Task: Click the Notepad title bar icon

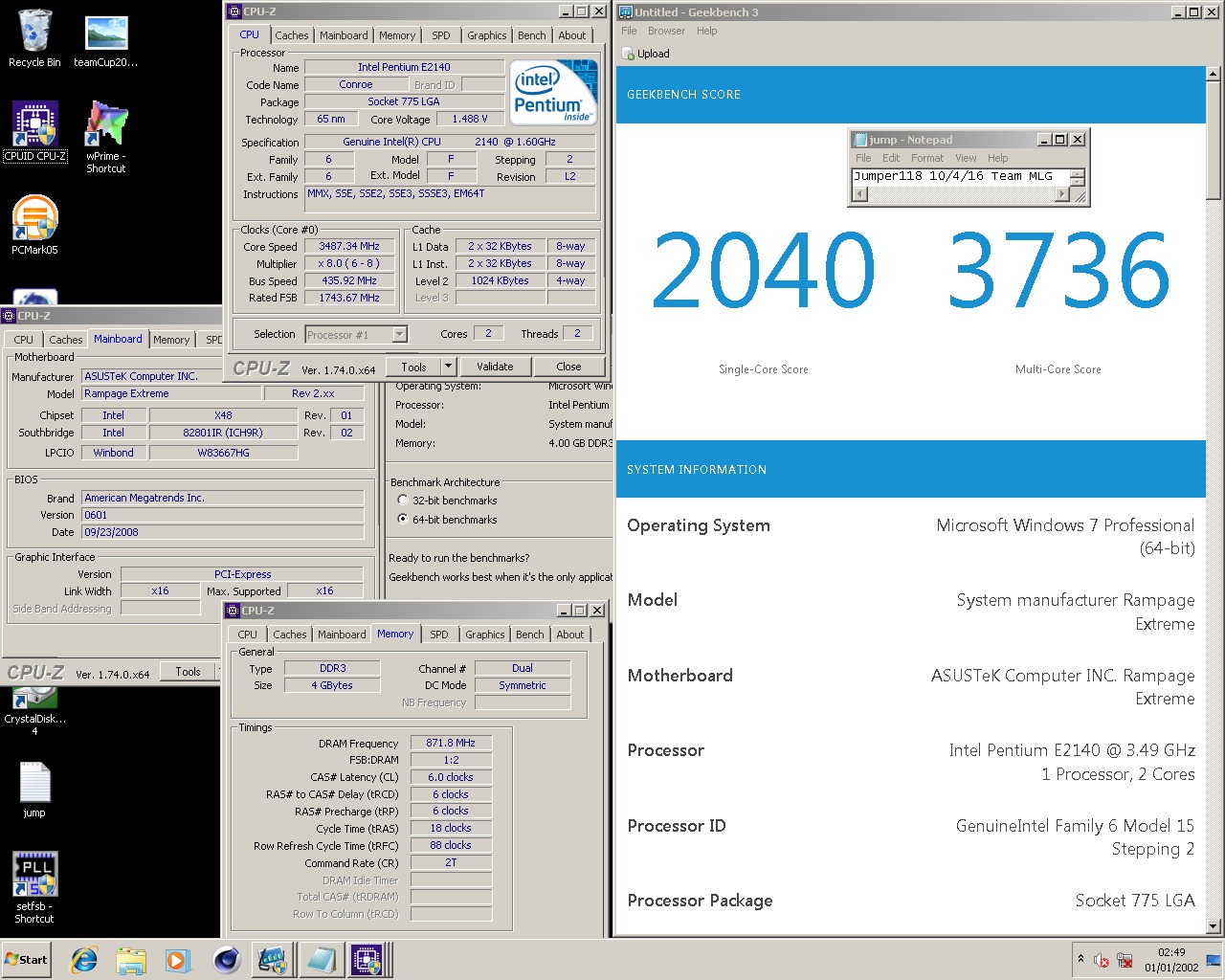Action: click(859, 140)
